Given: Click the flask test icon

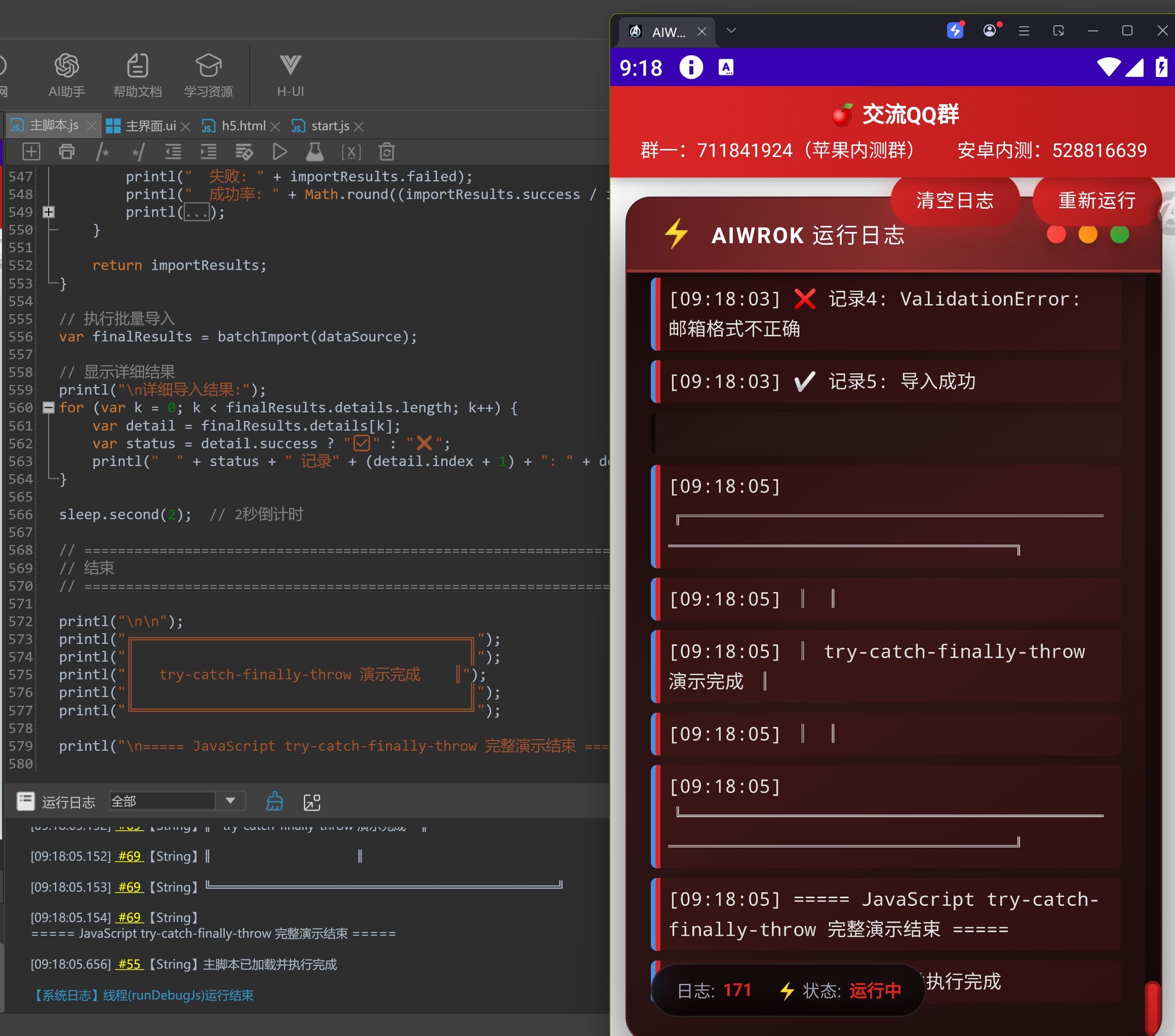Looking at the screenshot, I should [315, 152].
